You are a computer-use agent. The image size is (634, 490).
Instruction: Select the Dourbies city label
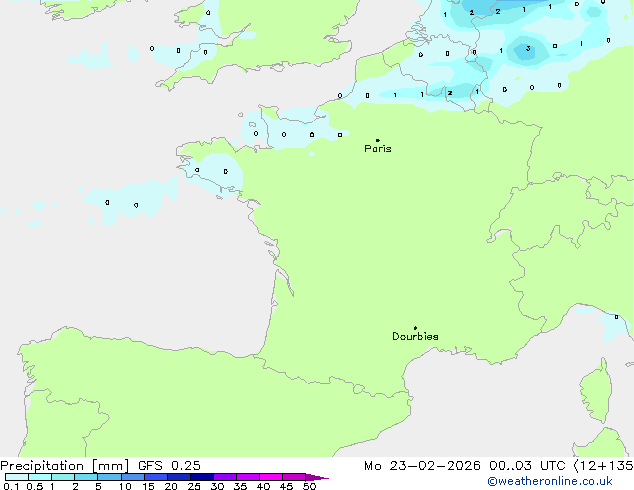pyautogui.click(x=415, y=336)
